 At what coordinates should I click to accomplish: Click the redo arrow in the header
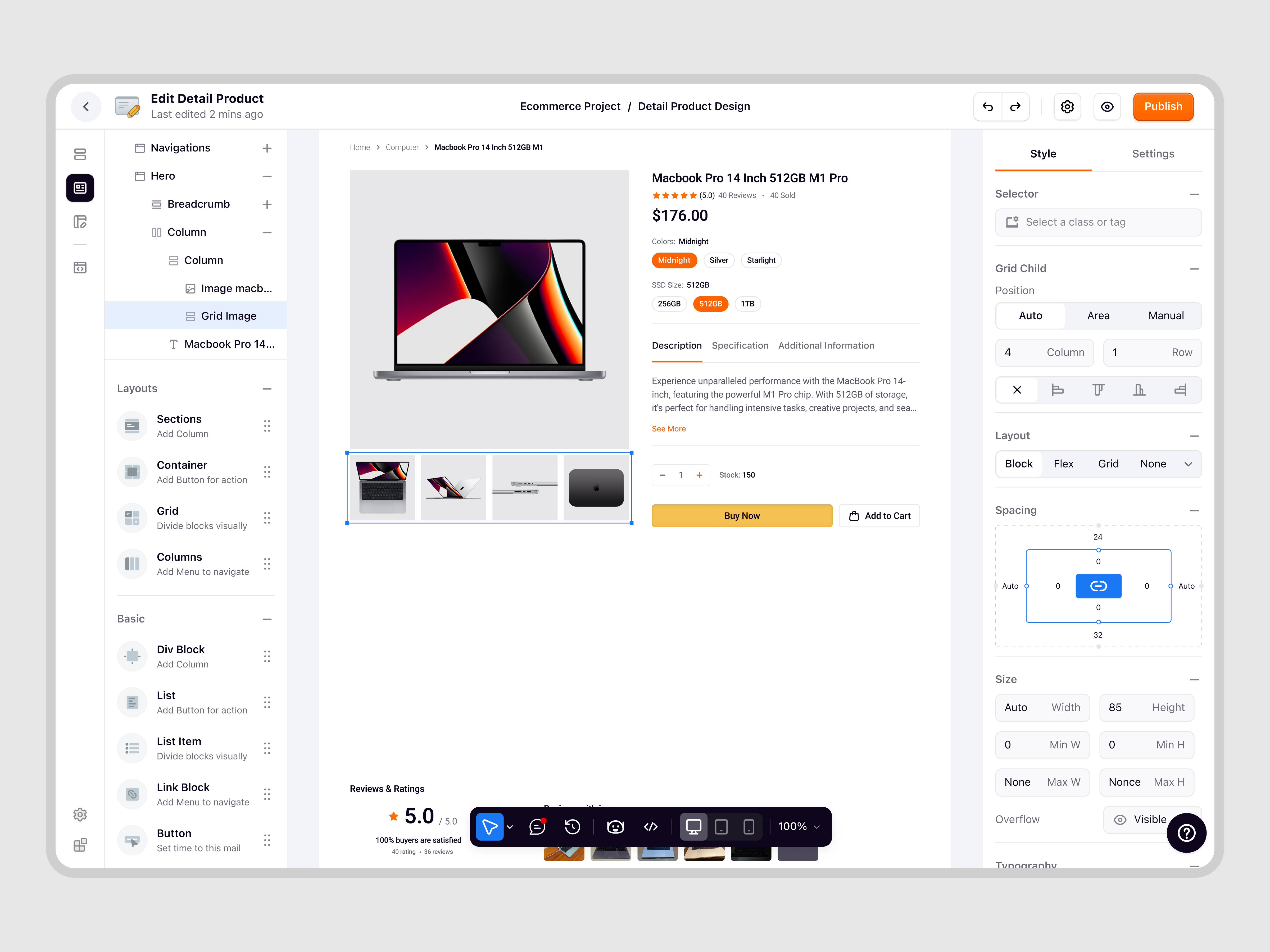click(x=1015, y=107)
